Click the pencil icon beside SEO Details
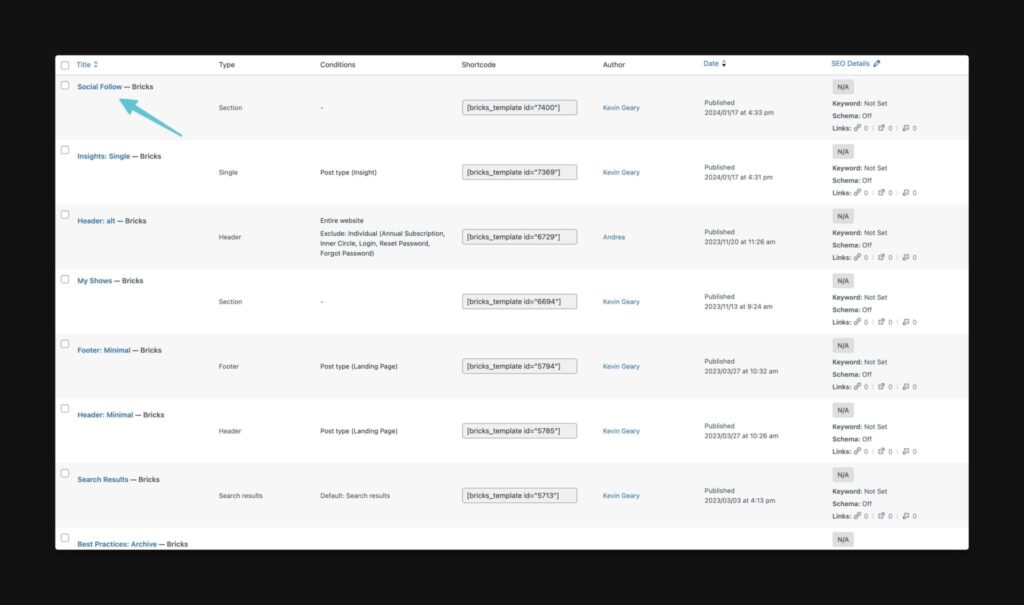Viewport: 1024px width, 605px height. (876, 63)
